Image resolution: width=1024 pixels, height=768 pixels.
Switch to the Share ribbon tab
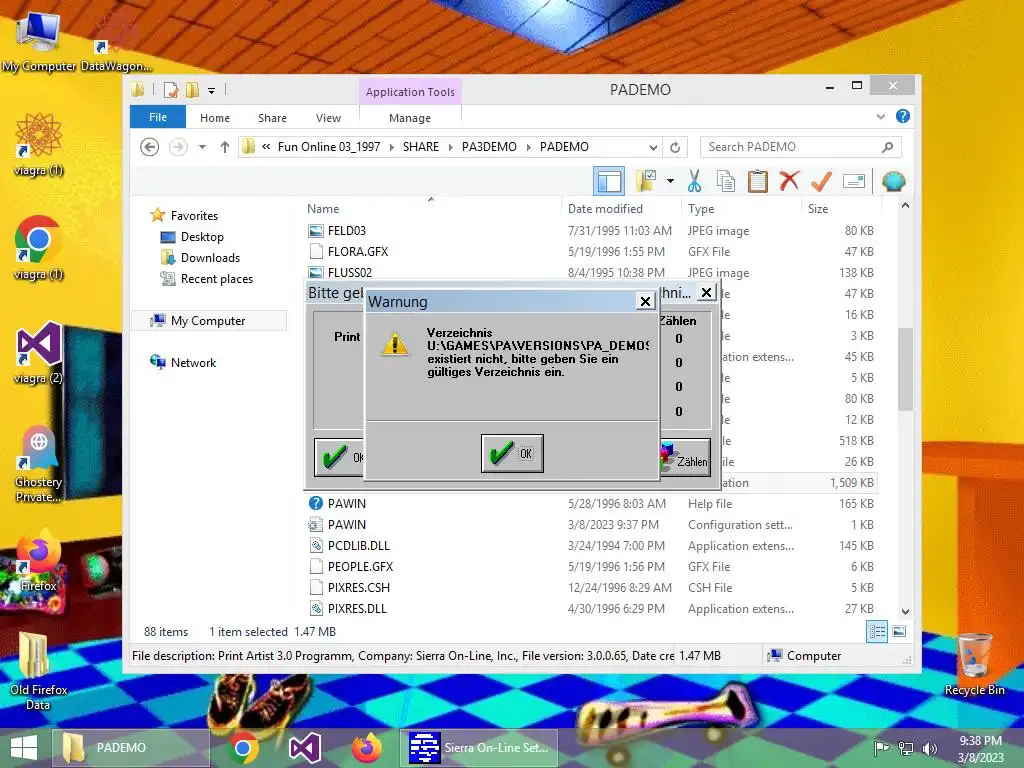(x=272, y=118)
